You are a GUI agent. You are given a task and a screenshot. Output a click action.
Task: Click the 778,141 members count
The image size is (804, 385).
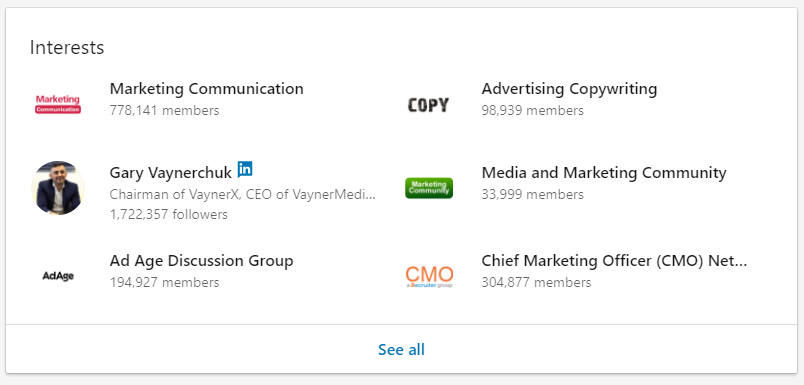click(165, 111)
